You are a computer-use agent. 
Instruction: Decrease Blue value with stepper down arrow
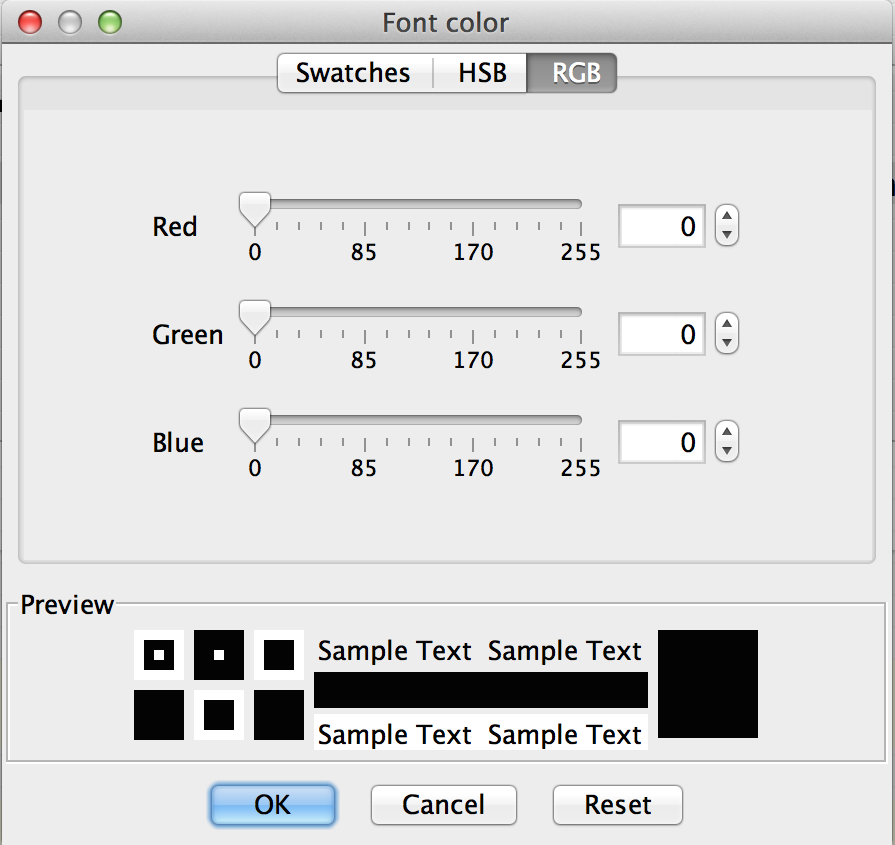click(728, 451)
